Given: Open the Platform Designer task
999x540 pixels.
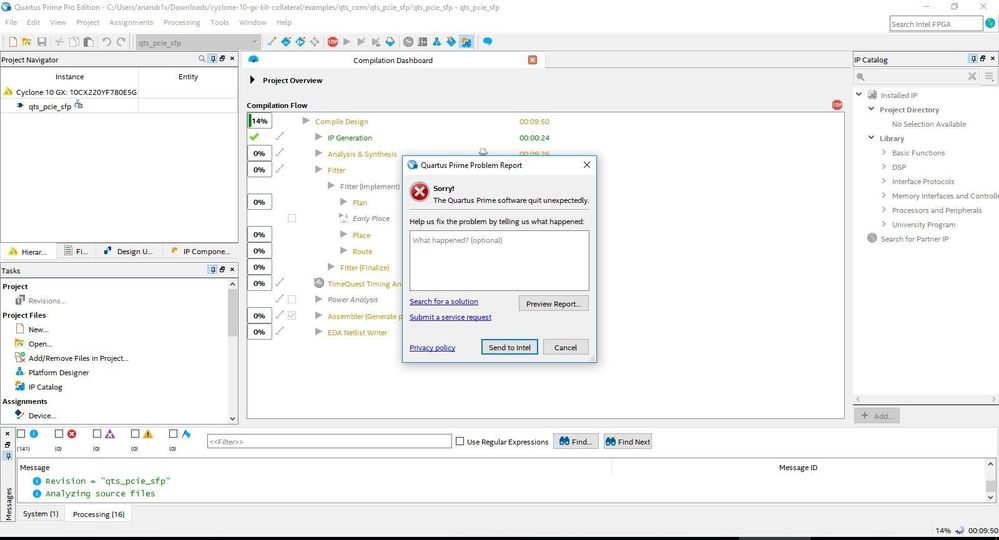Looking at the screenshot, I should click(x=58, y=373).
